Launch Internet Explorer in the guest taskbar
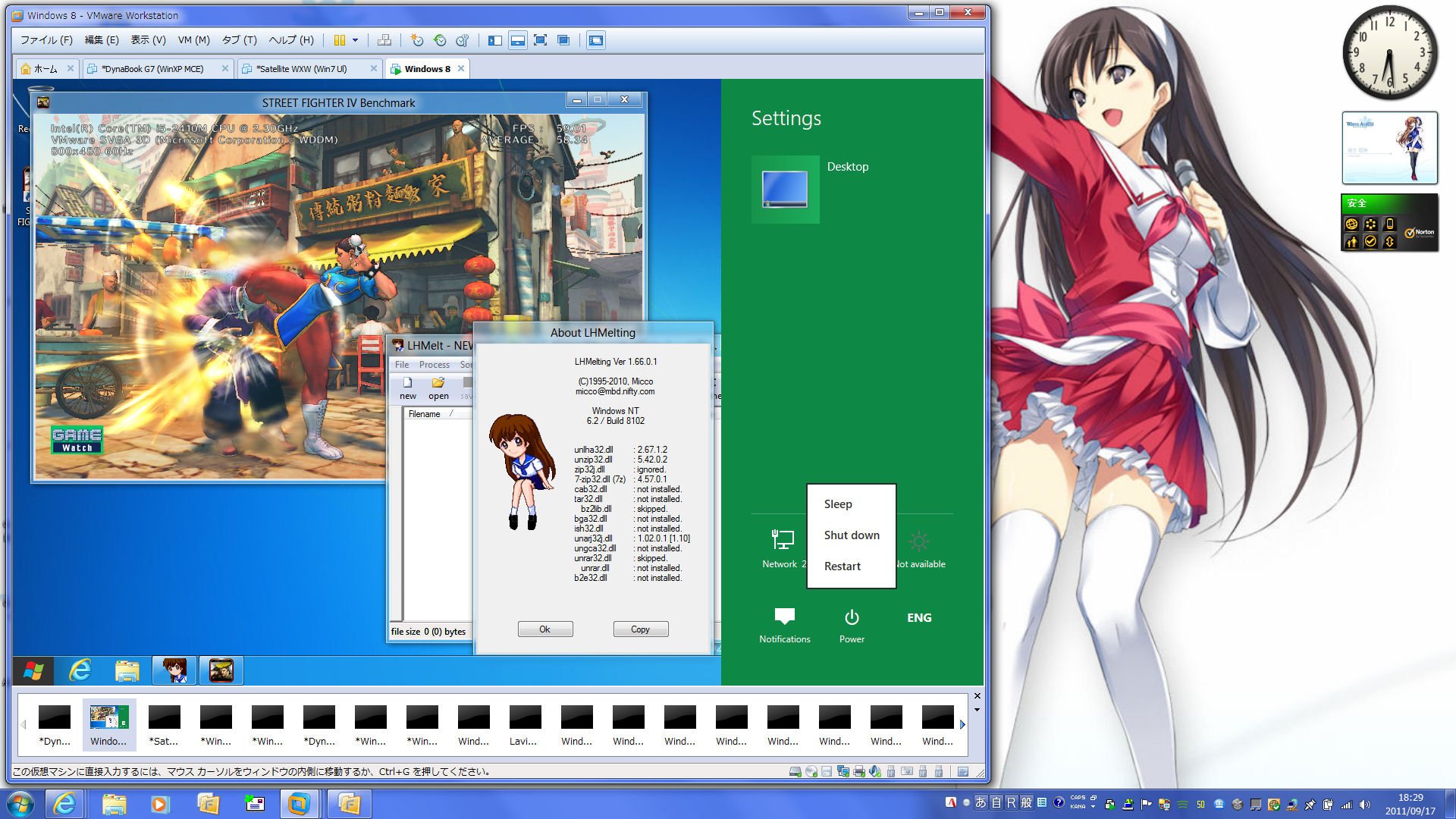 click(80, 670)
